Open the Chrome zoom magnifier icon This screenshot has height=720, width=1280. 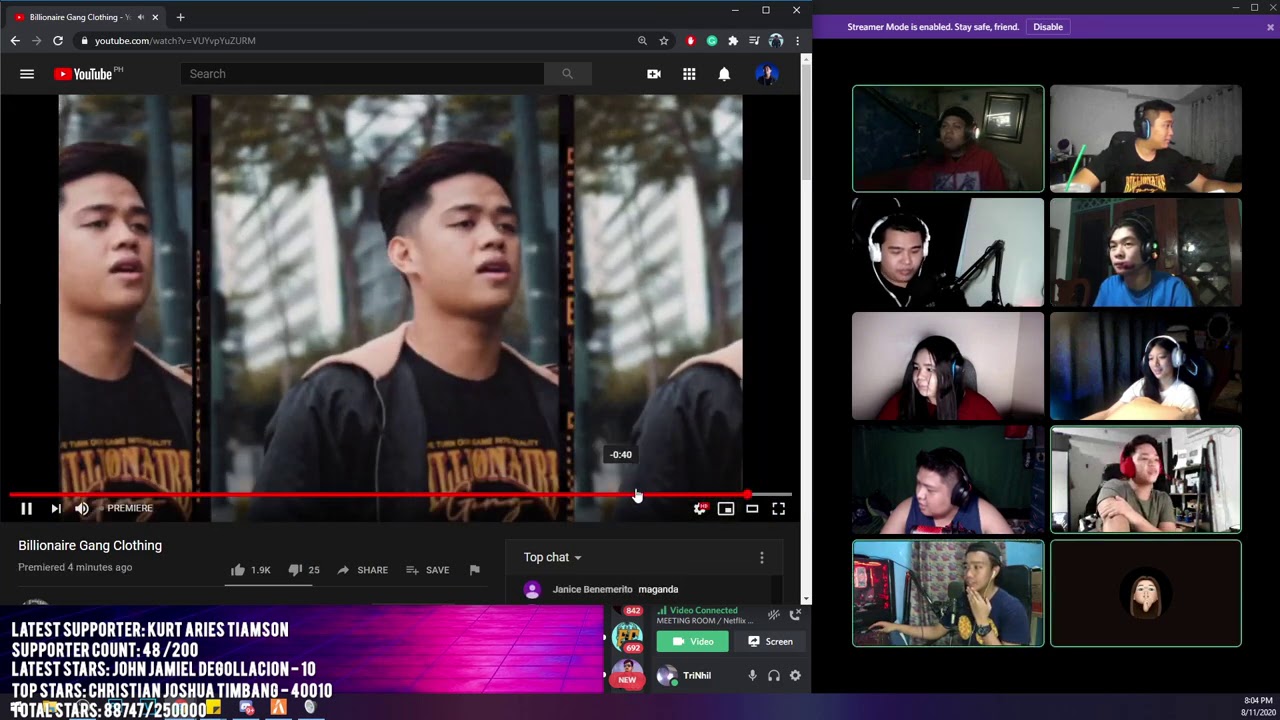point(642,41)
